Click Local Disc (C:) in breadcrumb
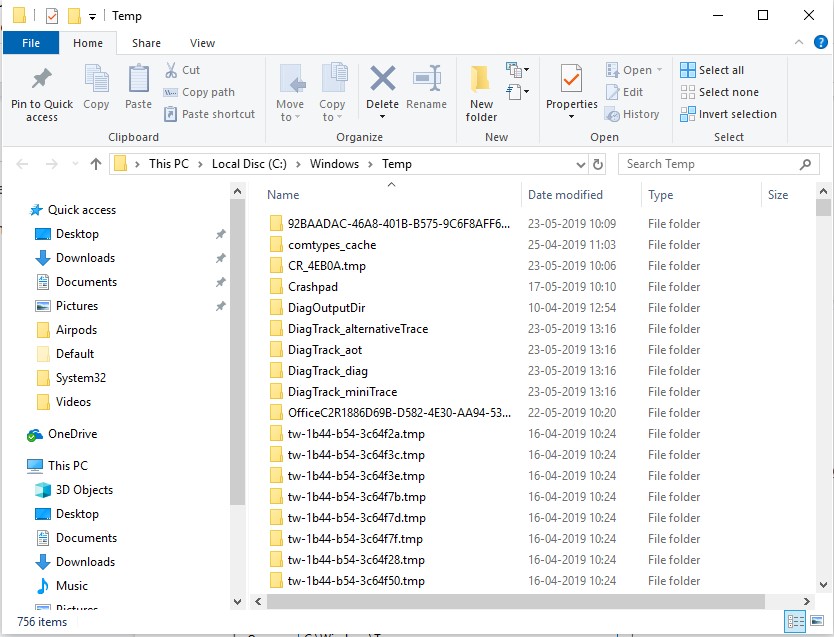Viewport: 834px width, 637px height. pos(249,164)
